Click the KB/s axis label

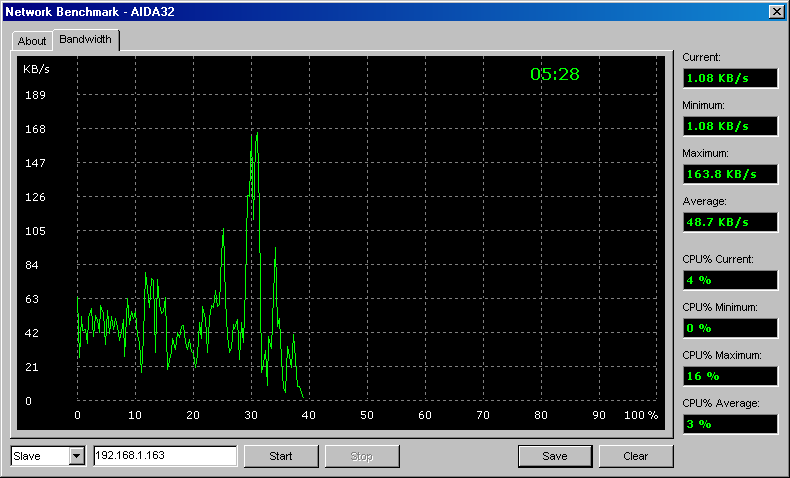coord(36,69)
